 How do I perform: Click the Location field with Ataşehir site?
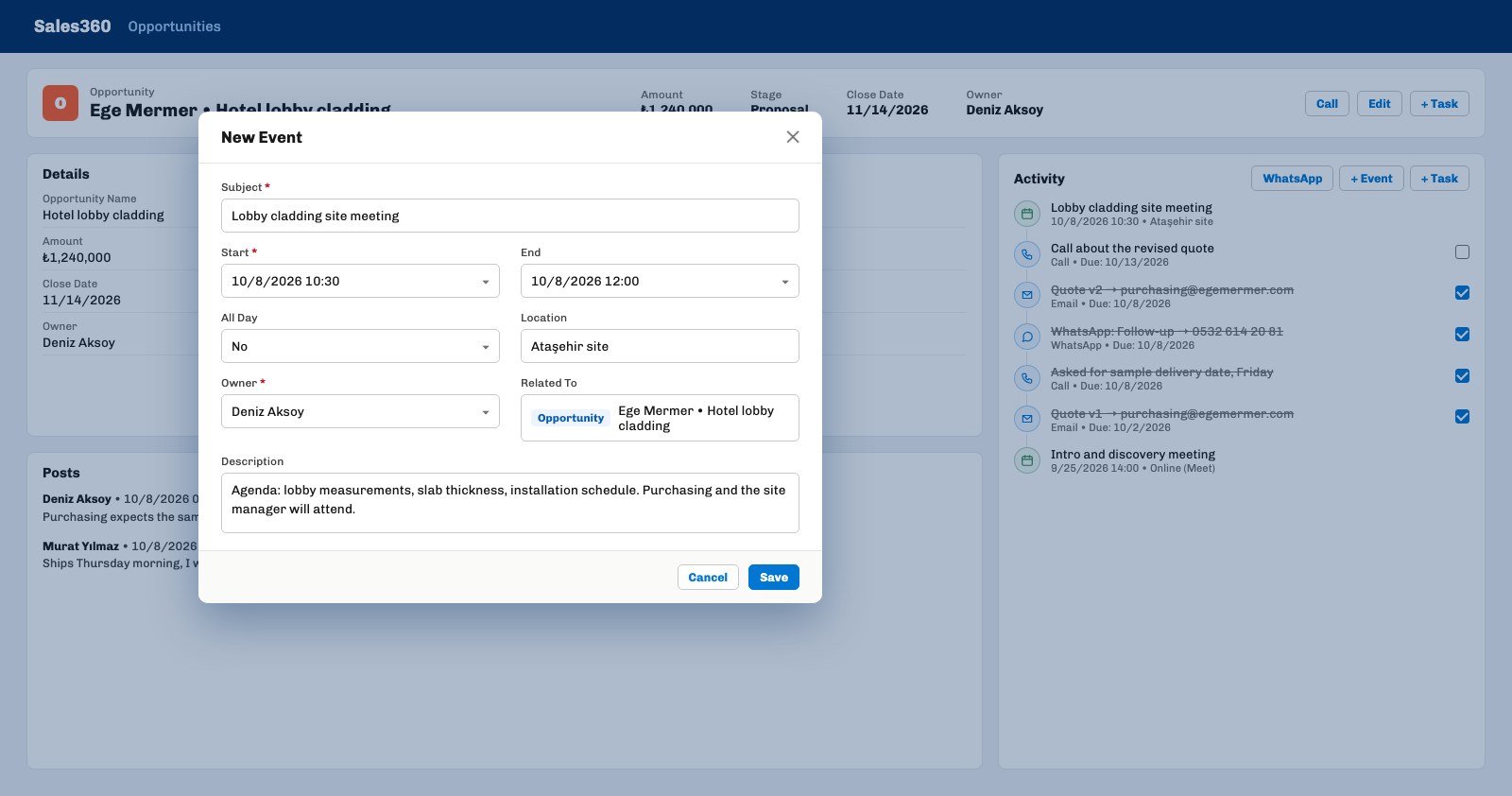[x=660, y=346]
